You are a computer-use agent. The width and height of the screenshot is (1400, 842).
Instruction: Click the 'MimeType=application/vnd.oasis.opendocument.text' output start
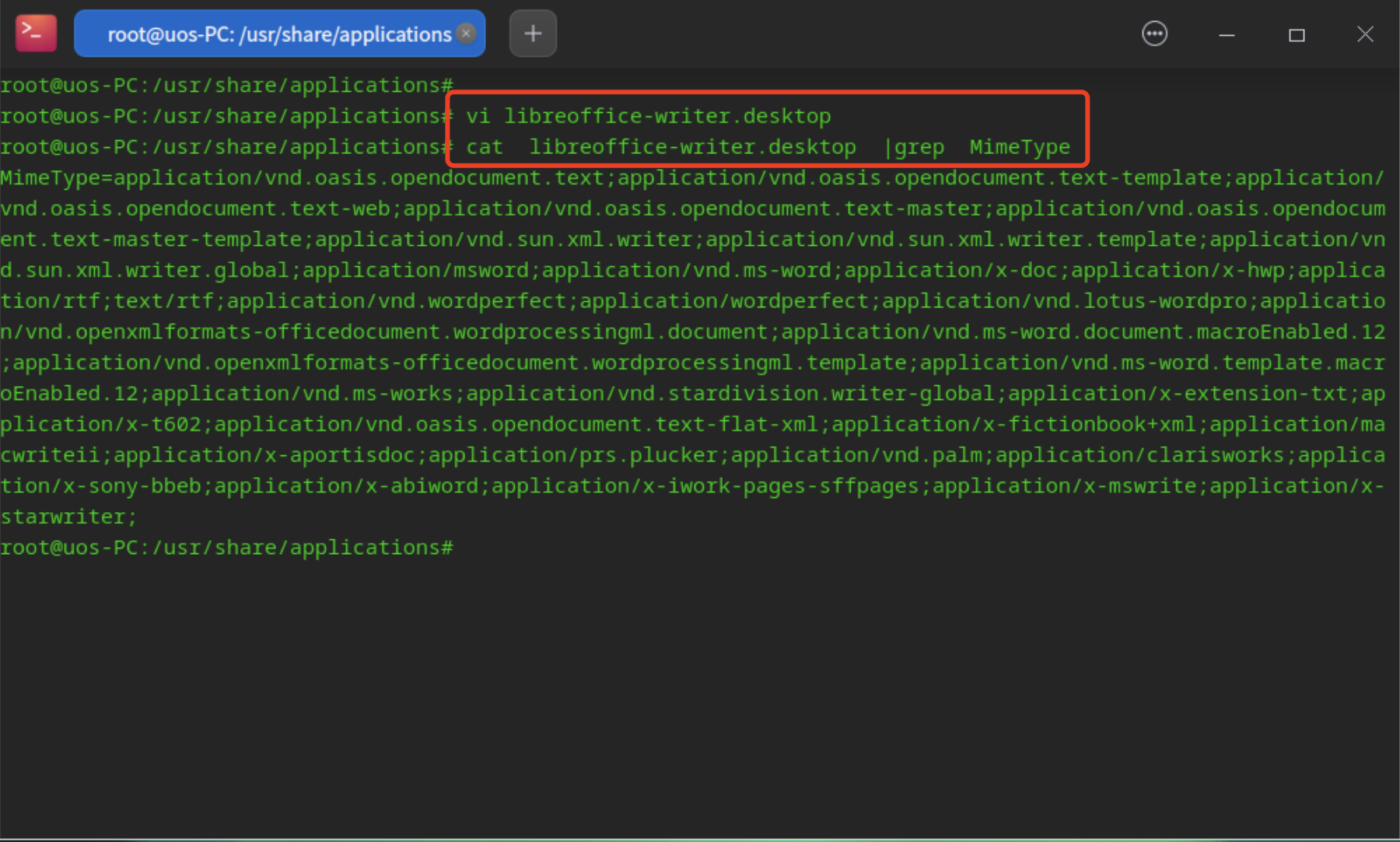[x=302, y=177]
